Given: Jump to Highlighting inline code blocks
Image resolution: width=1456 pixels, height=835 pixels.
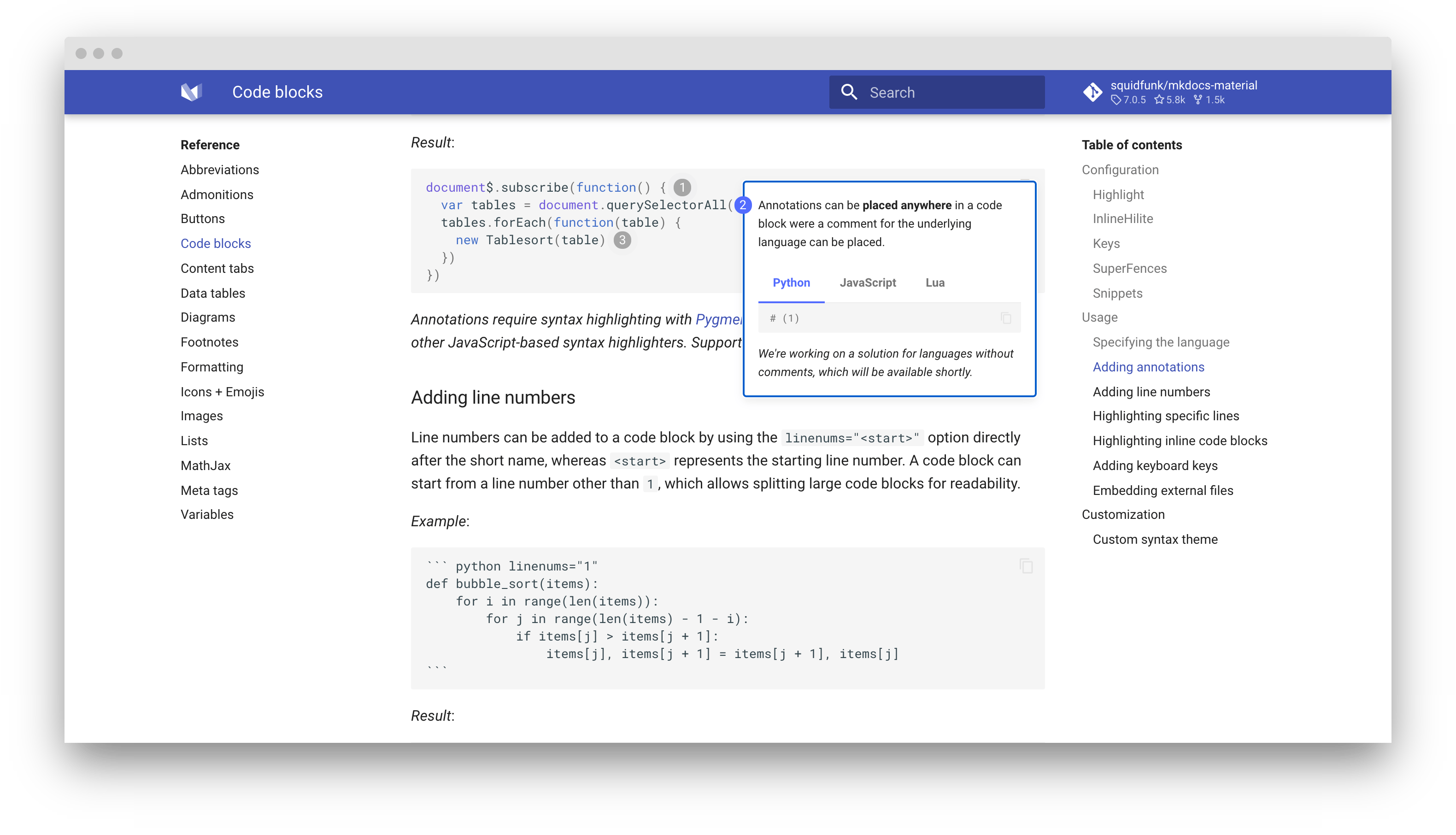Looking at the screenshot, I should pos(1180,441).
